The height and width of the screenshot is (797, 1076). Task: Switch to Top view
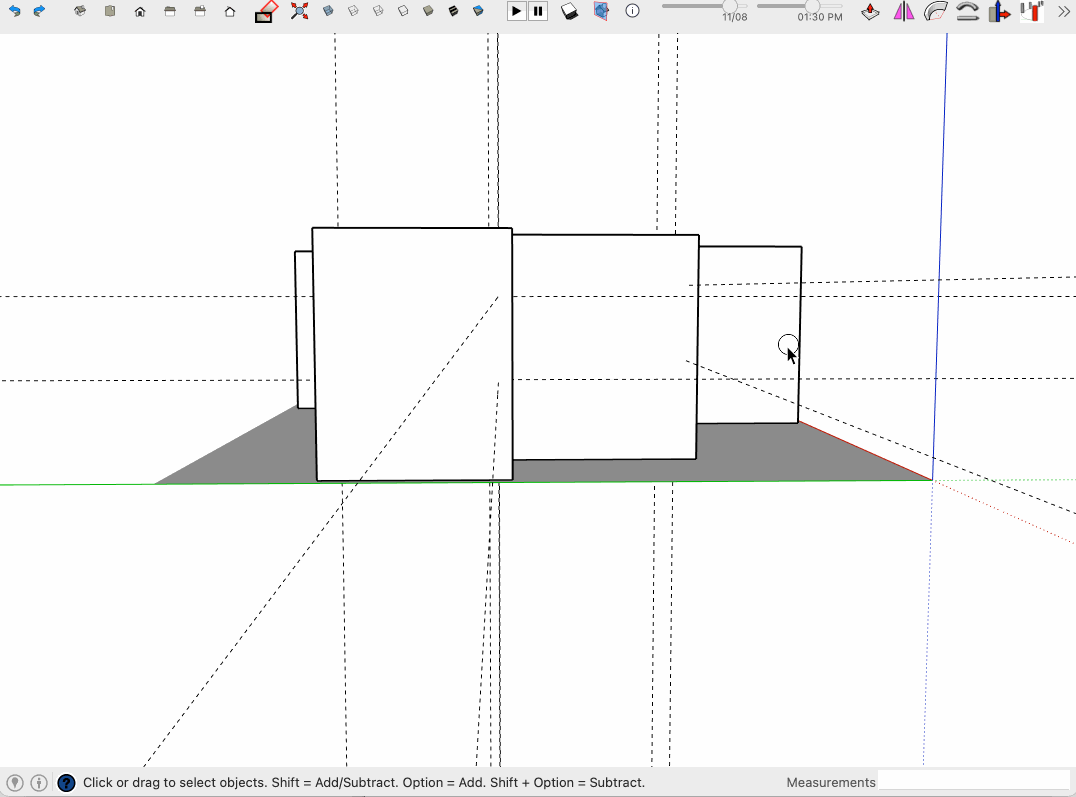tap(110, 11)
